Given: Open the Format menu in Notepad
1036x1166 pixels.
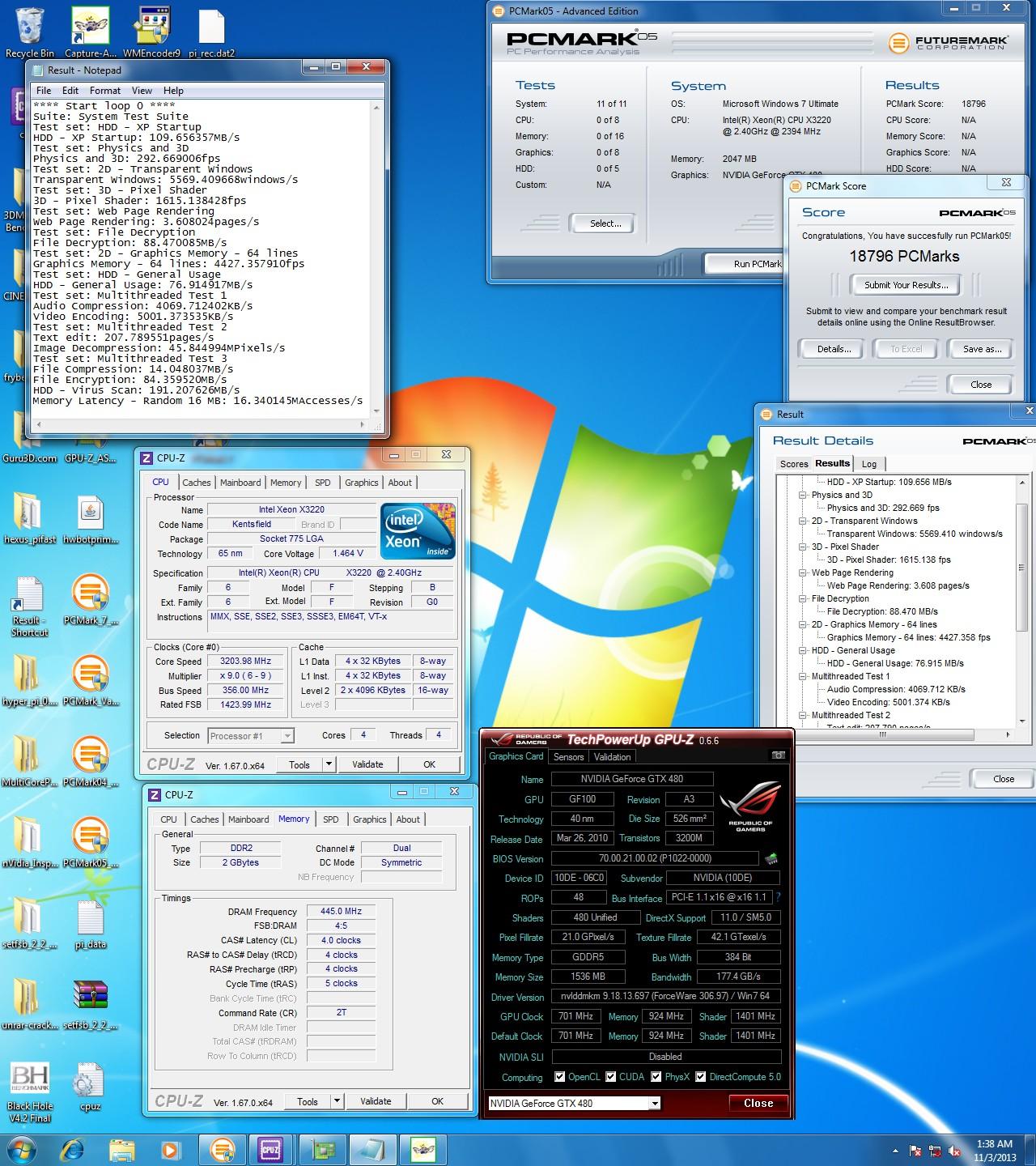Looking at the screenshot, I should coord(105,91).
